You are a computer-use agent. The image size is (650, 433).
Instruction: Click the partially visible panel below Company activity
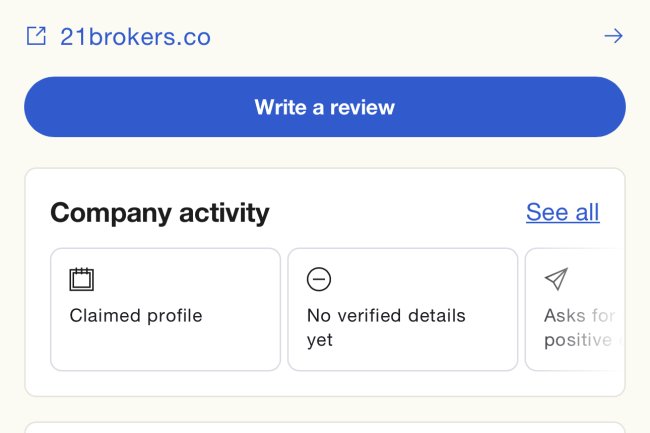coord(325,427)
